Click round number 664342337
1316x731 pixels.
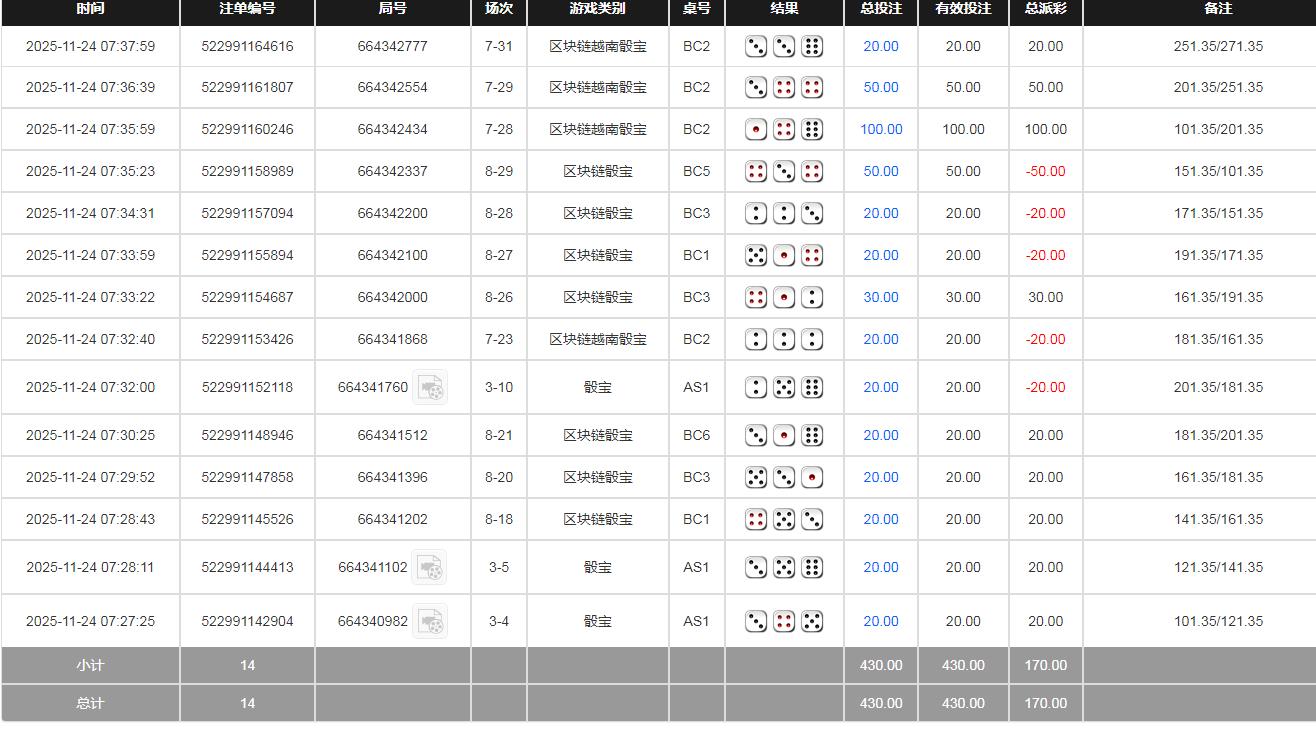392,171
